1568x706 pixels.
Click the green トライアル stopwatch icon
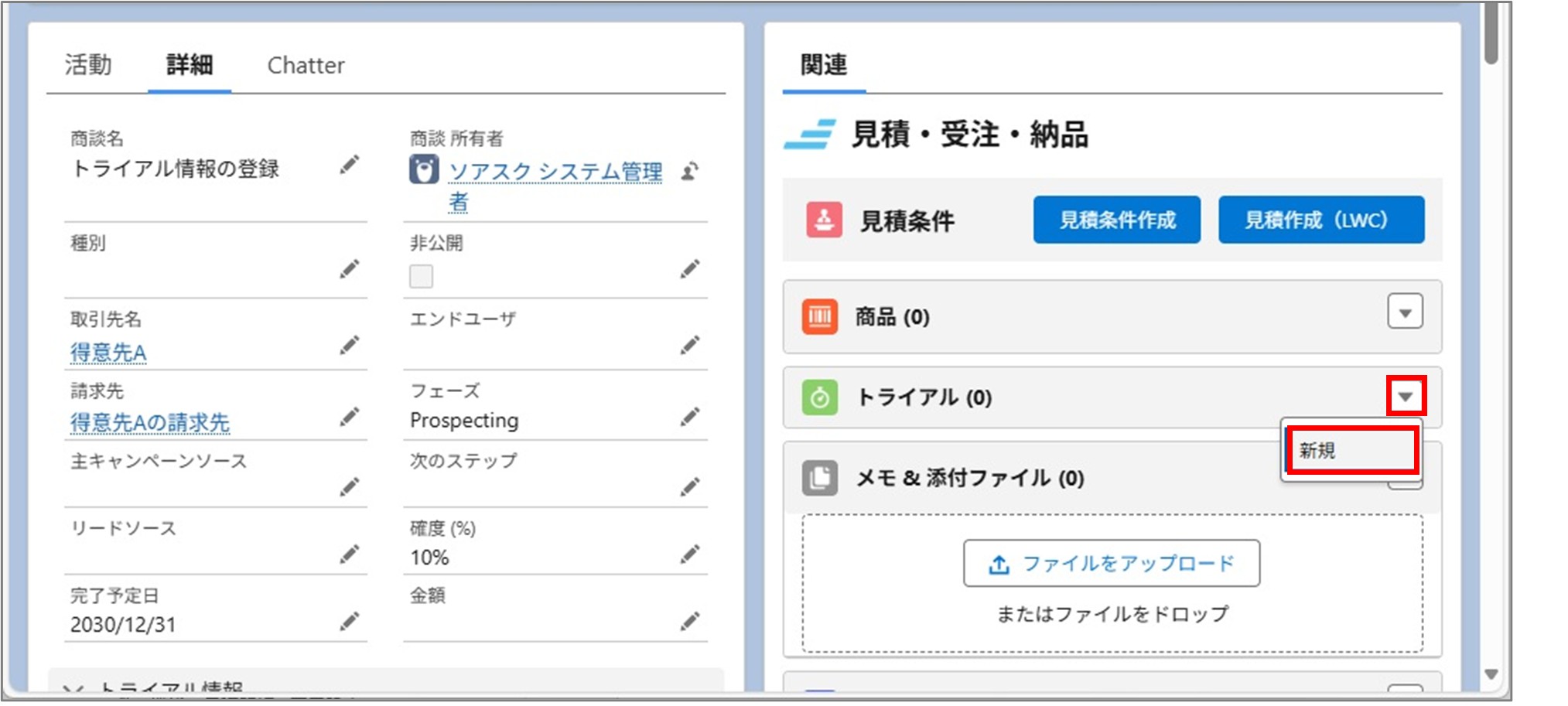click(x=818, y=398)
